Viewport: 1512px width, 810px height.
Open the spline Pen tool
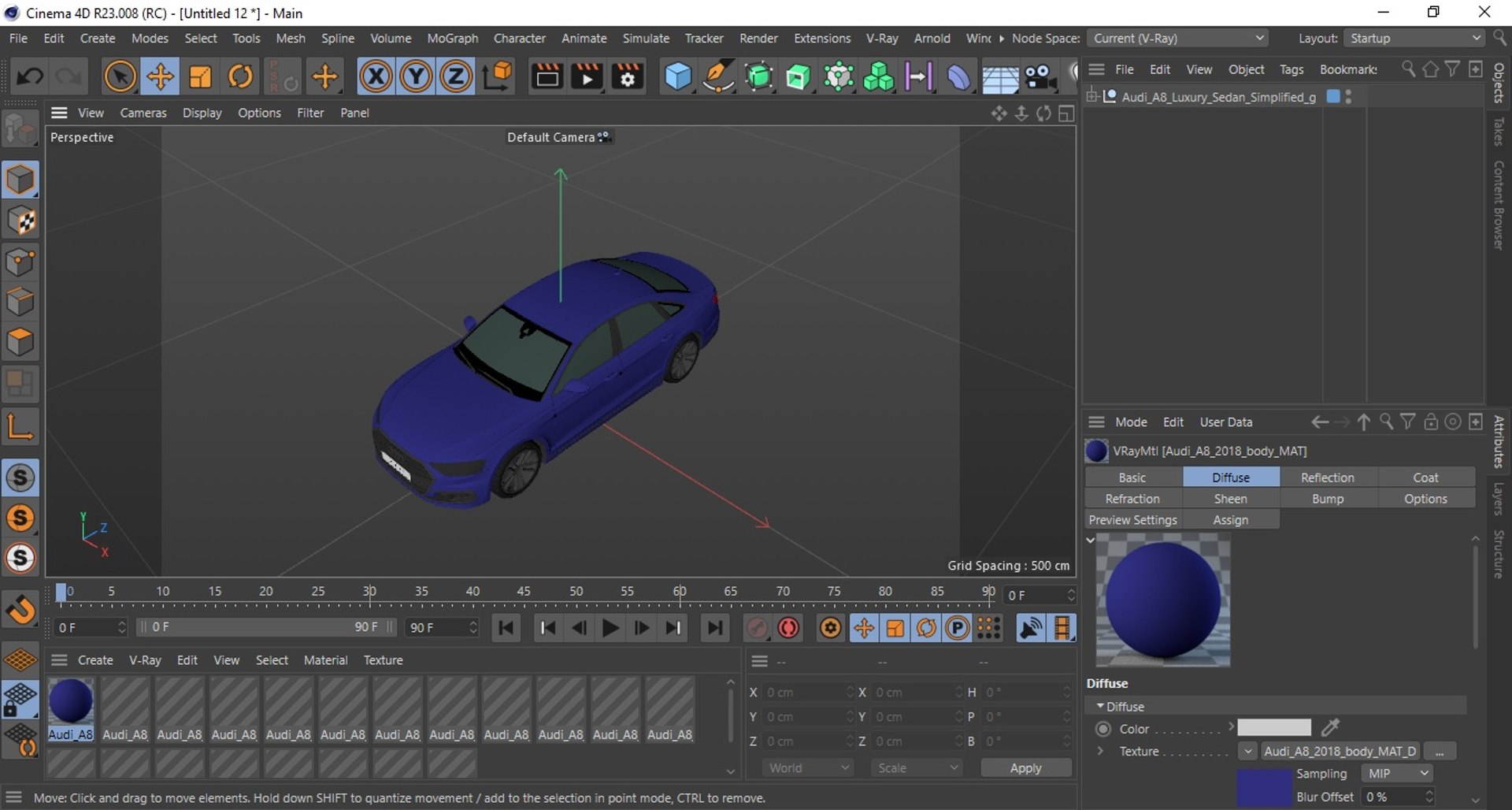coord(718,76)
